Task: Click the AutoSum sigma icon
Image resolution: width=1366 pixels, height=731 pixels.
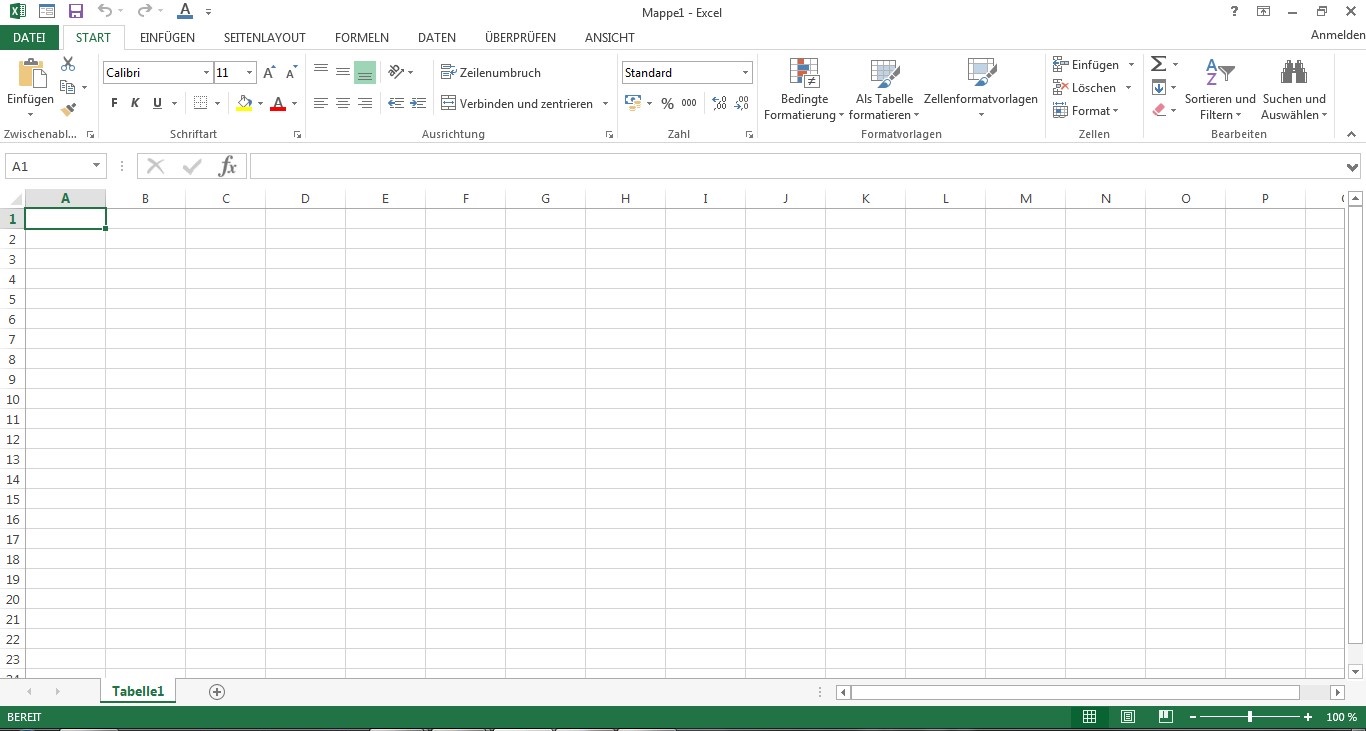Action: point(1158,64)
